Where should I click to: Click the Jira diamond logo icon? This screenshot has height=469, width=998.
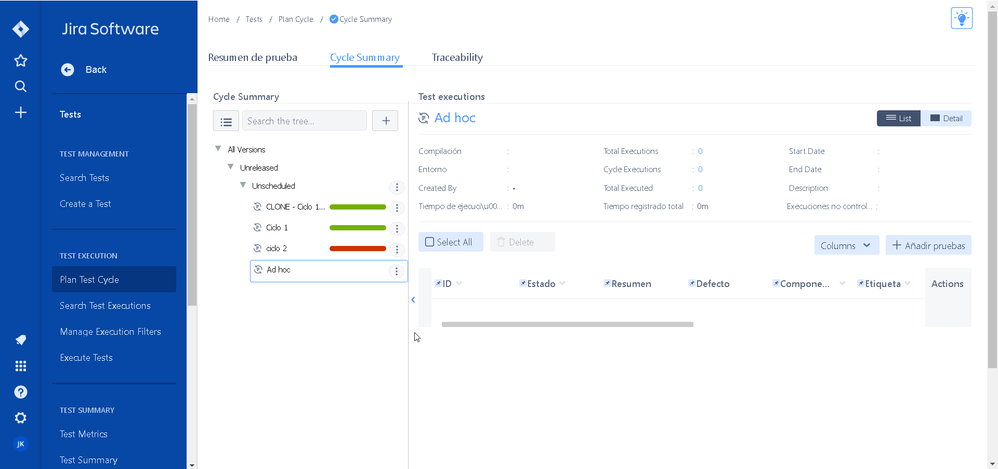click(20, 29)
